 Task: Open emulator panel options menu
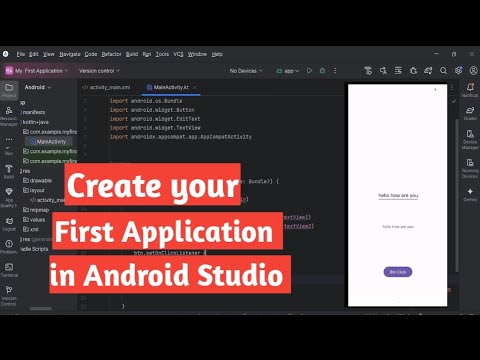click(452, 88)
